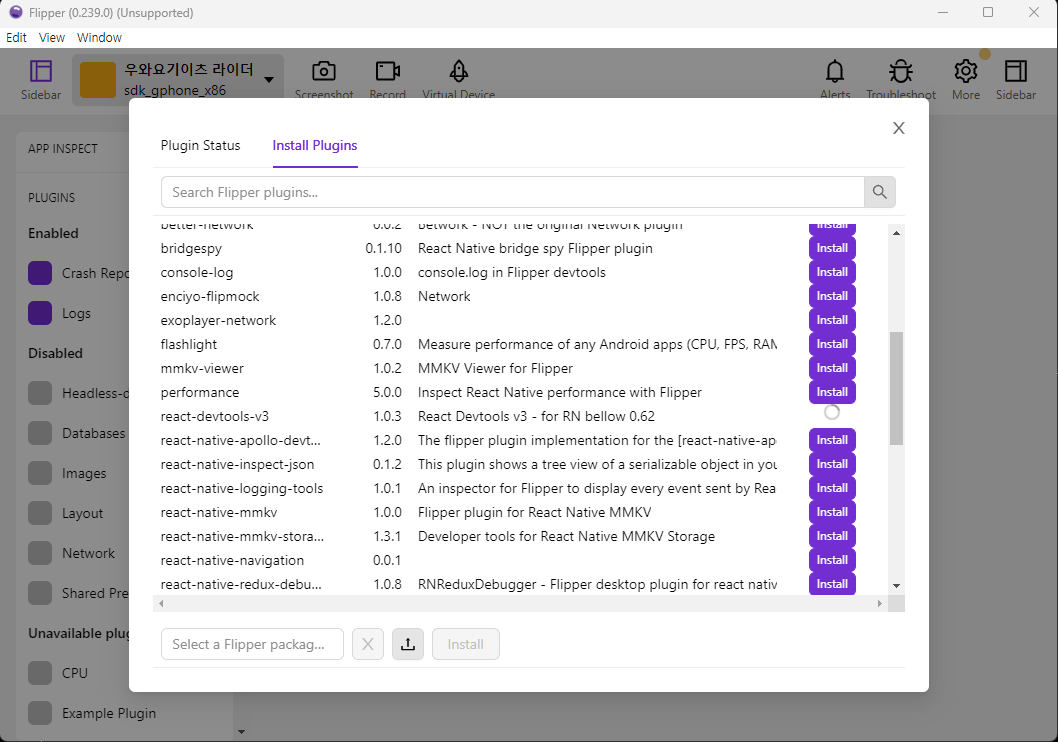The height and width of the screenshot is (742, 1058).
Task: Install the react-native-apollo-devtools plugin
Action: tap(832, 440)
